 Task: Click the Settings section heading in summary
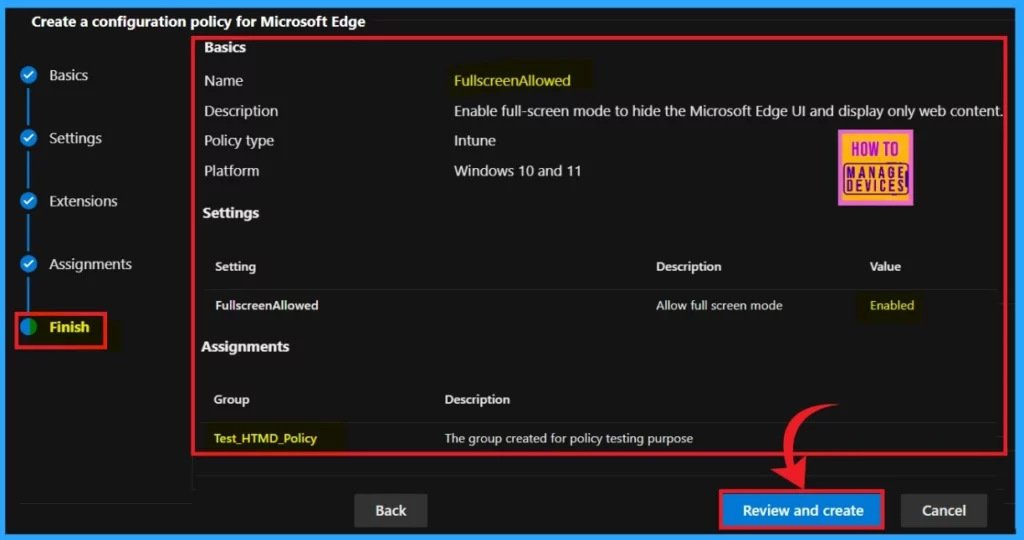click(231, 213)
